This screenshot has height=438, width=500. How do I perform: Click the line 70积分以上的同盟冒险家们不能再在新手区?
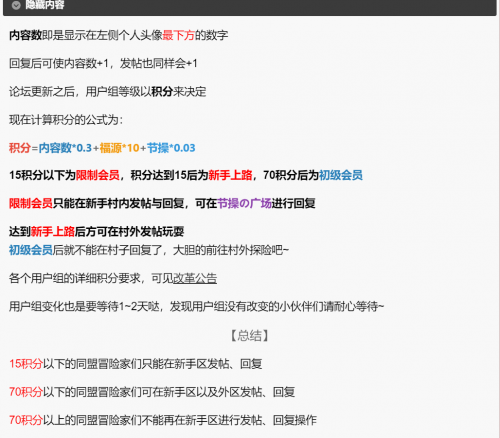[x=163, y=420]
